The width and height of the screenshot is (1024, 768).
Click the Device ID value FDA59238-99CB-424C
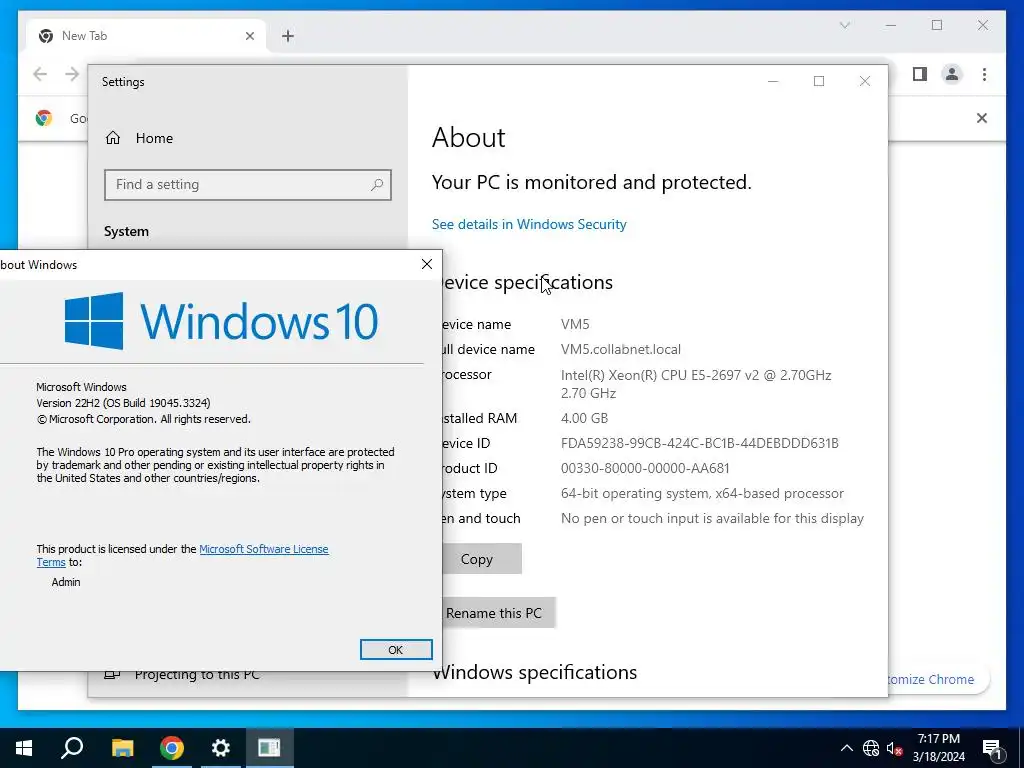coord(699,443)
